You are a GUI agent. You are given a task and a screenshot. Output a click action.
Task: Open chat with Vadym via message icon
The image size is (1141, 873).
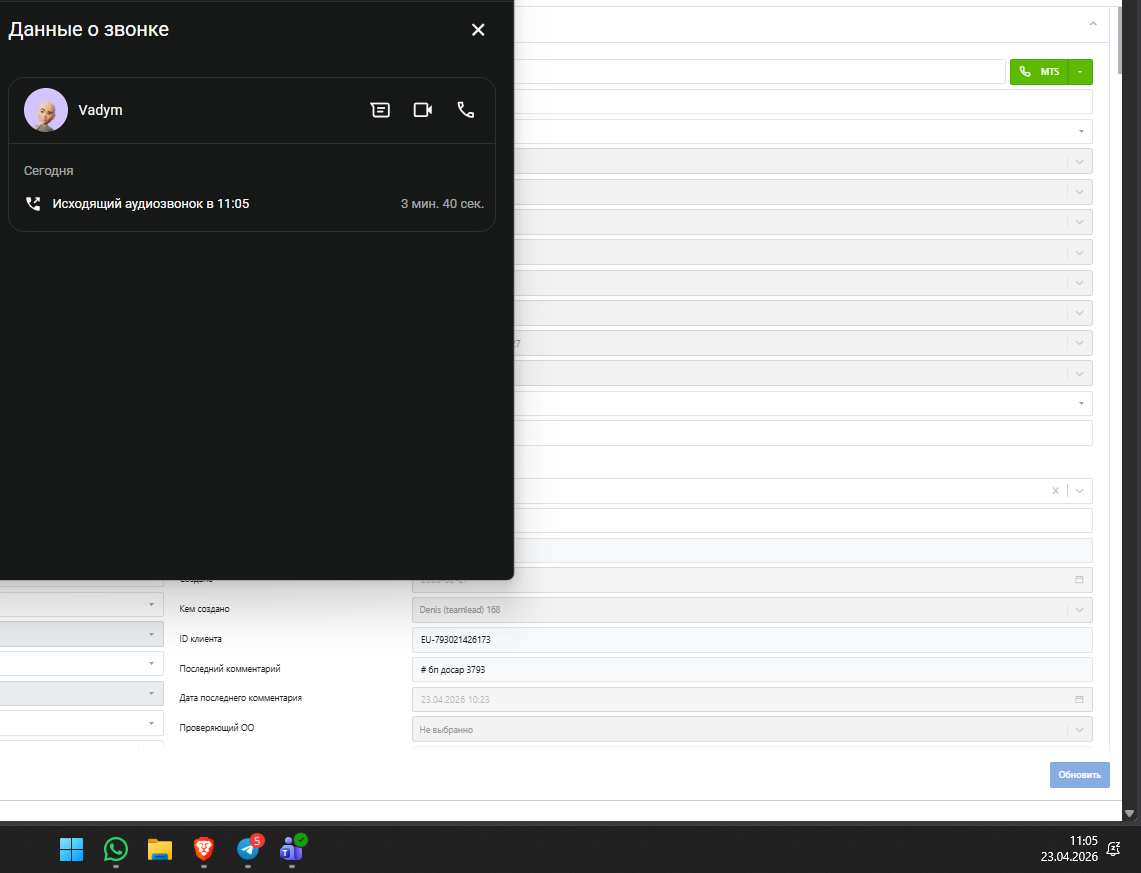point(380,110)
